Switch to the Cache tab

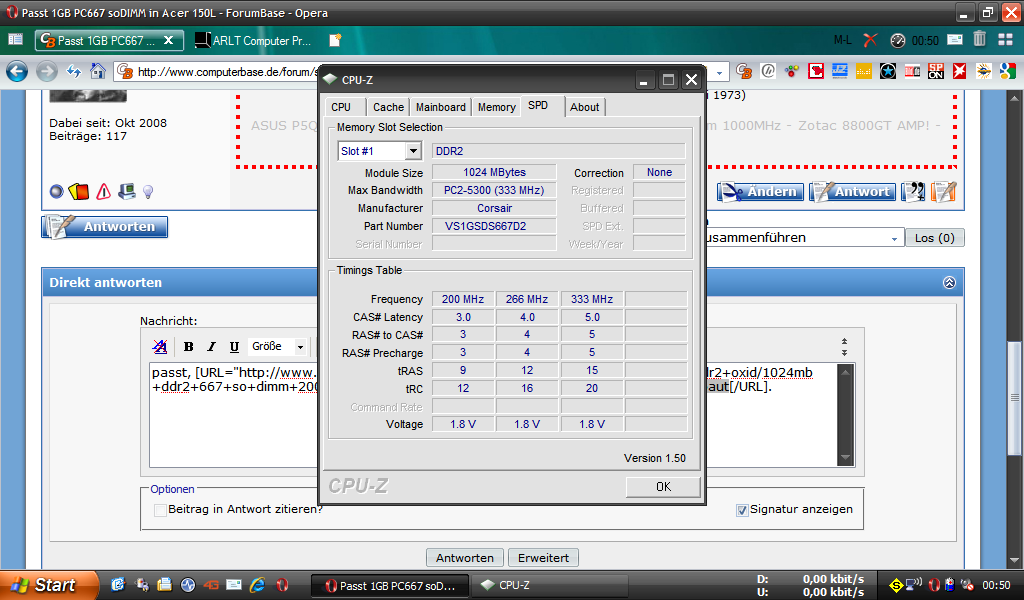[x=389, y=107]
